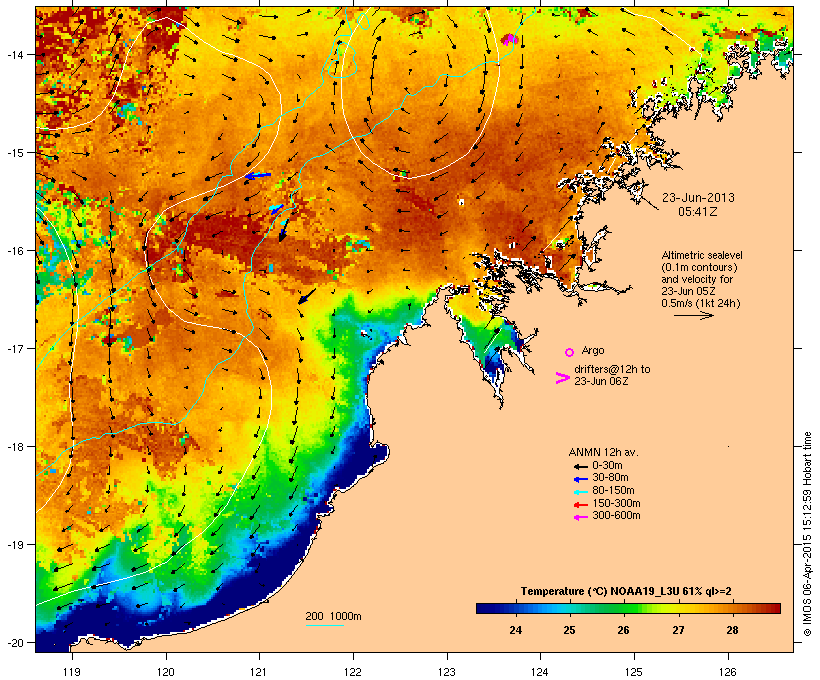
Task: Click the magenta drifters arrowhead legend symbol
Action: point(562,378)
